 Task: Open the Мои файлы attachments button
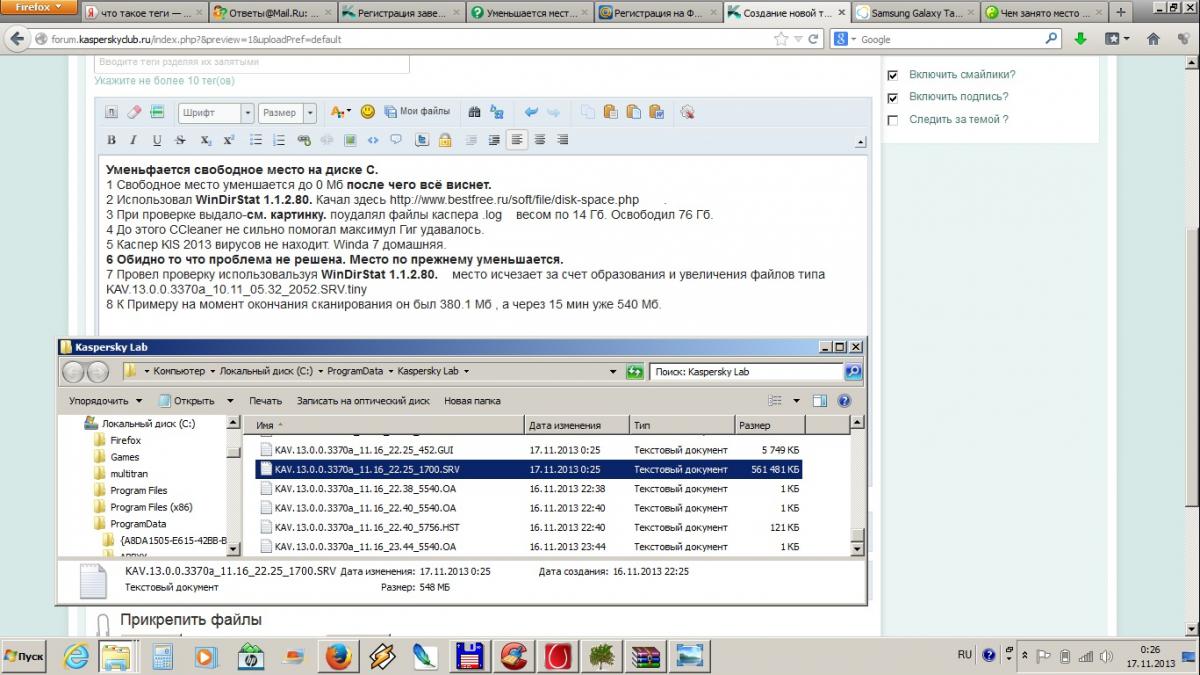coord(417,112)
